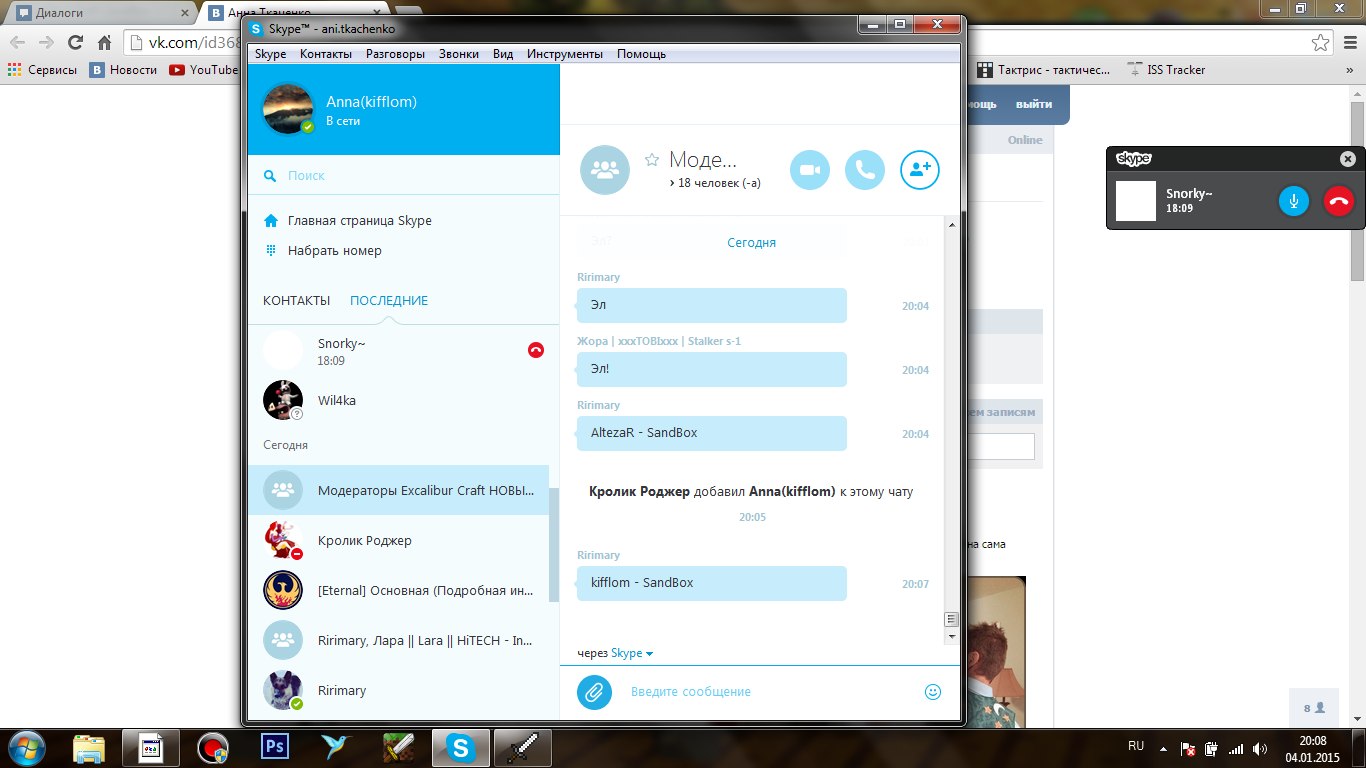Open Anna(kifflom) profile avatar

288,108
